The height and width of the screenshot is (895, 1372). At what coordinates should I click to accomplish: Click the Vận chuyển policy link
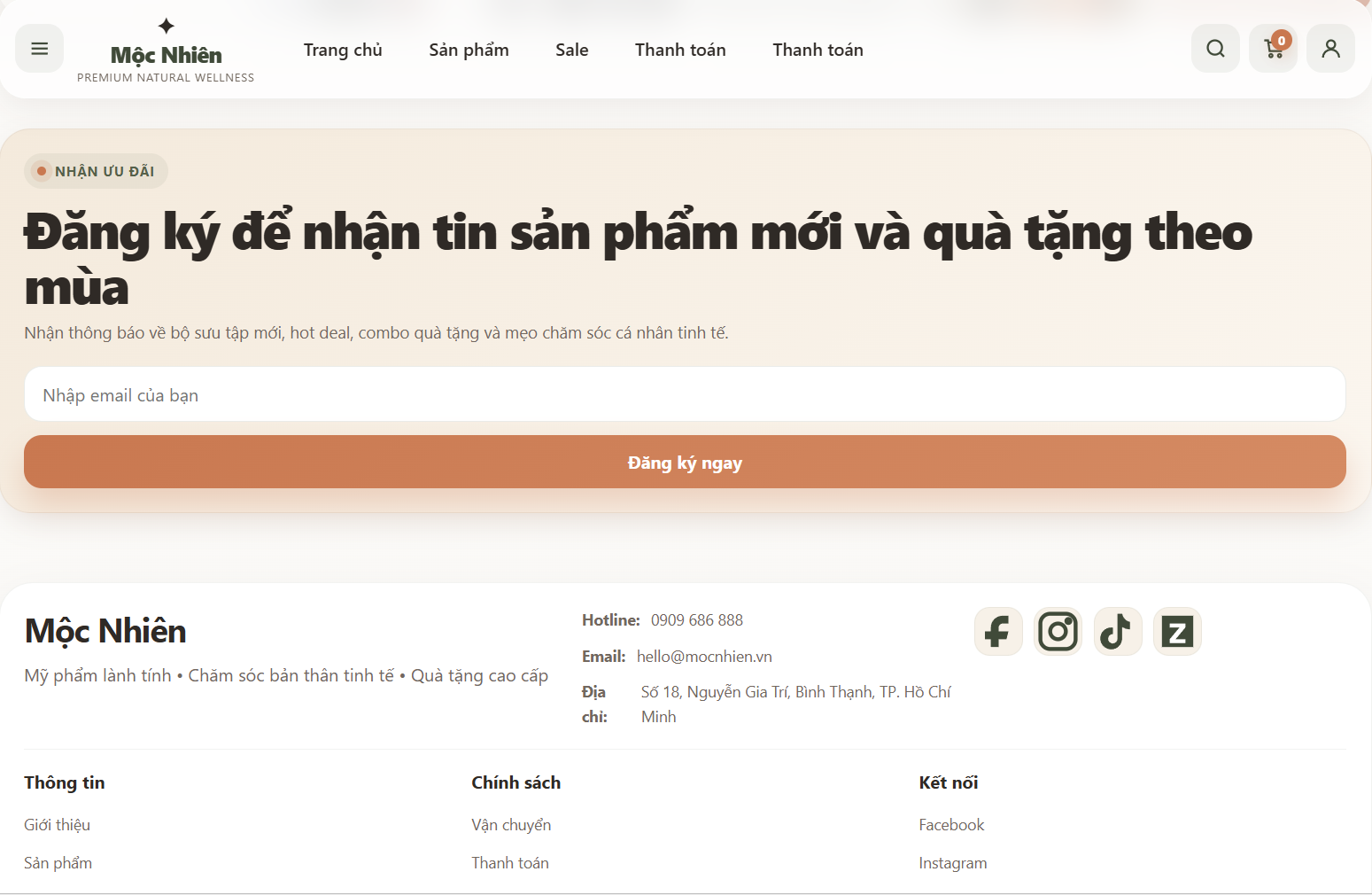pyautogui.click(x=511, y=824)
